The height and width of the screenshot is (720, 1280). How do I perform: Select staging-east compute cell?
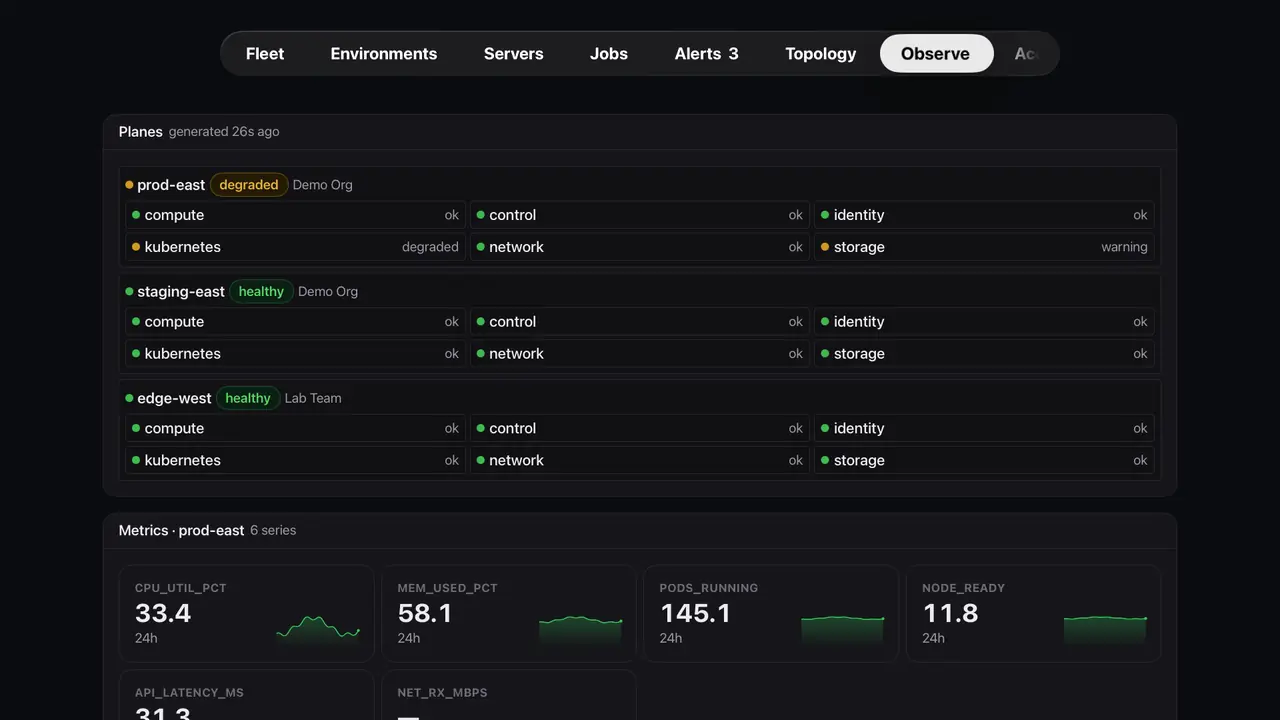pyautogui.click(x=295, y=322)
